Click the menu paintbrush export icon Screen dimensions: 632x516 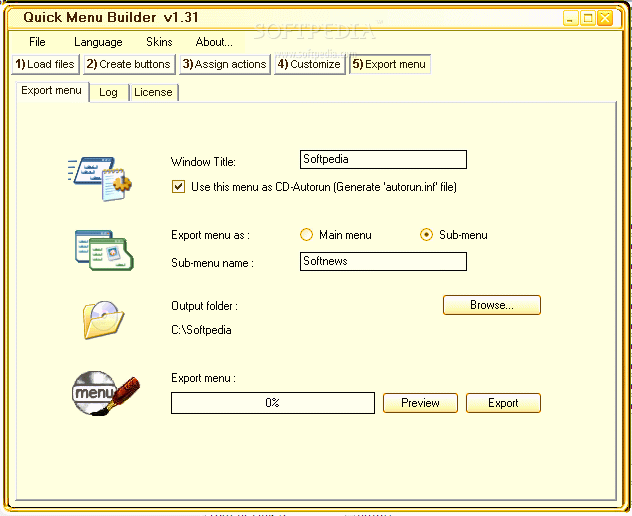pyautogui.click(x=106, y=393)
